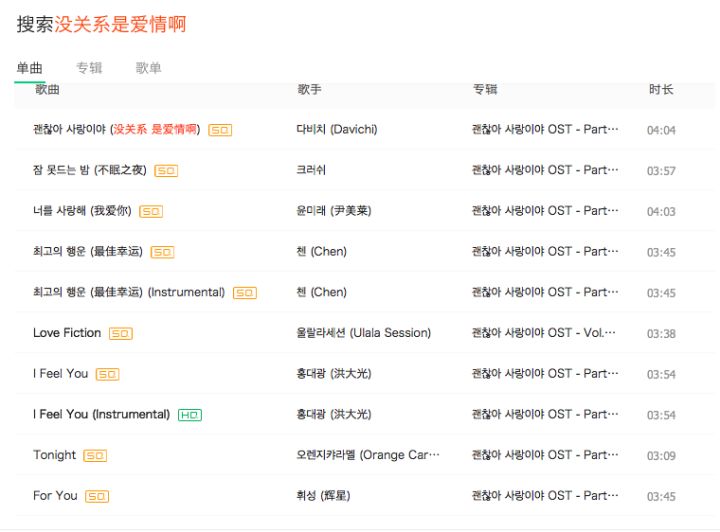Click SQ badge on Davichi's 没关系 是爱情啊 song
The image size is (720, 532).
tap(220, 130)
